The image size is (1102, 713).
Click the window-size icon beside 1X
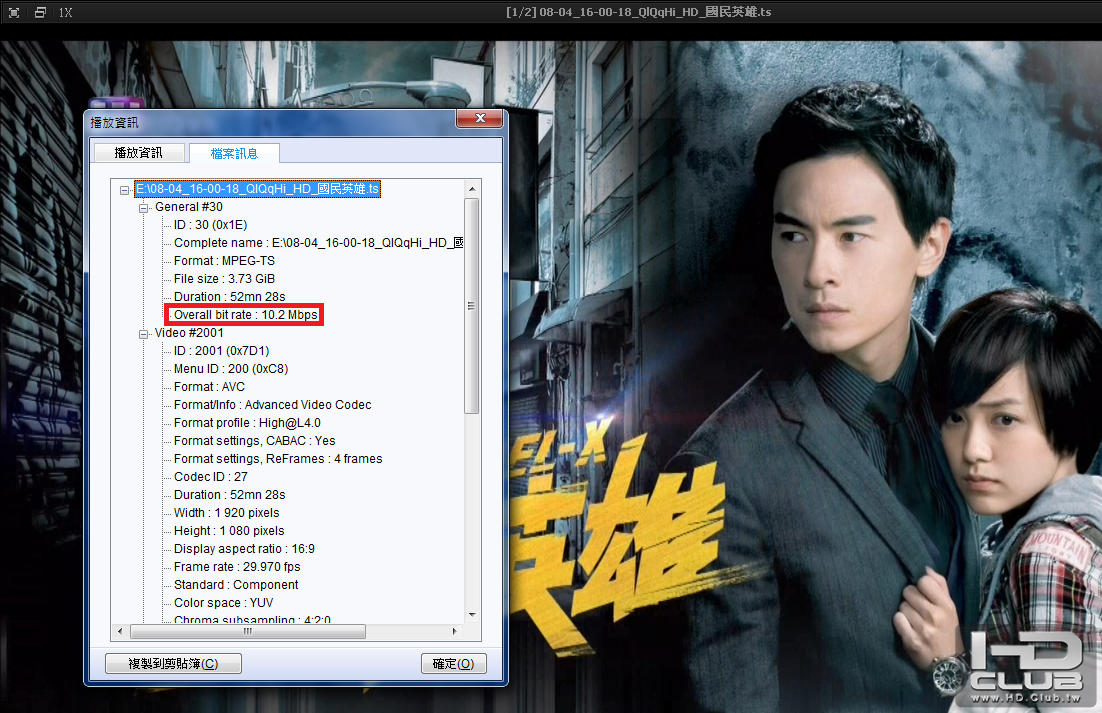tap(40, 13)
